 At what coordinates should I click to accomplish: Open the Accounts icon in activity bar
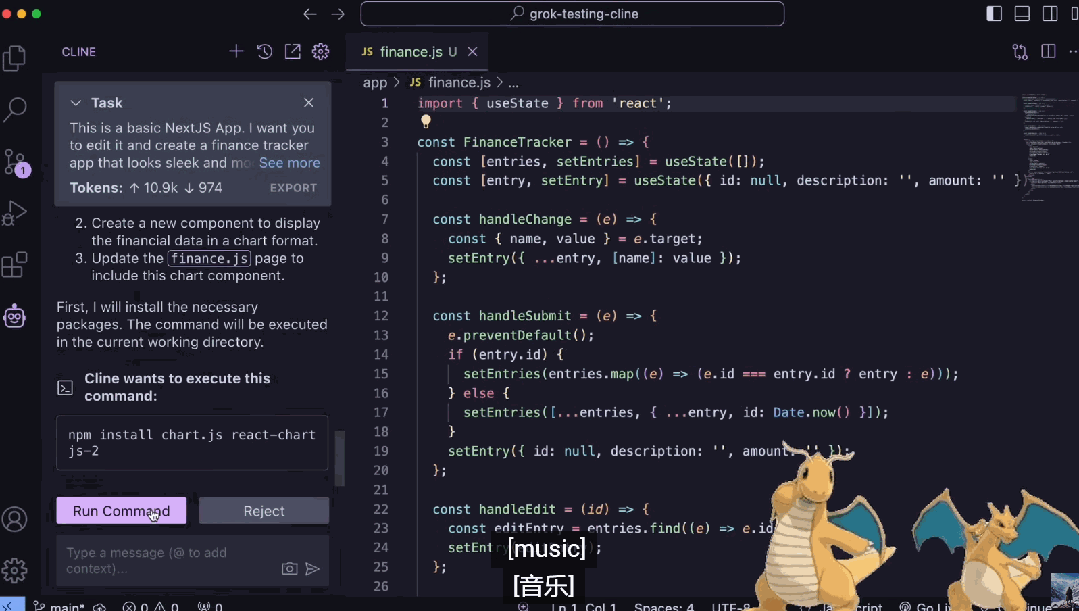(14, 519)
